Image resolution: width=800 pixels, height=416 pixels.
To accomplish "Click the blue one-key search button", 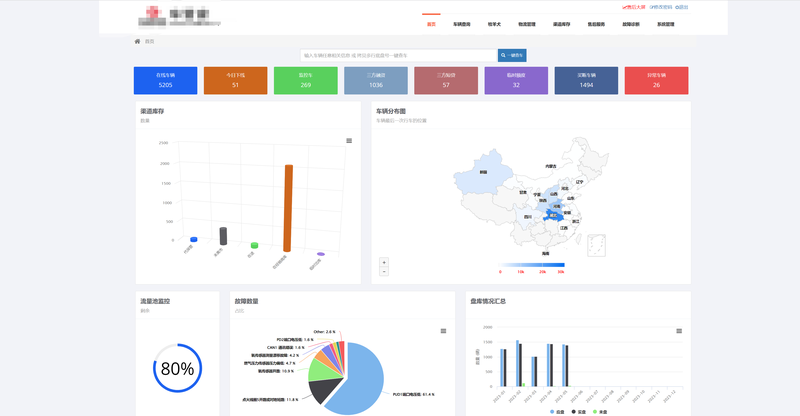I will point(512,55).
